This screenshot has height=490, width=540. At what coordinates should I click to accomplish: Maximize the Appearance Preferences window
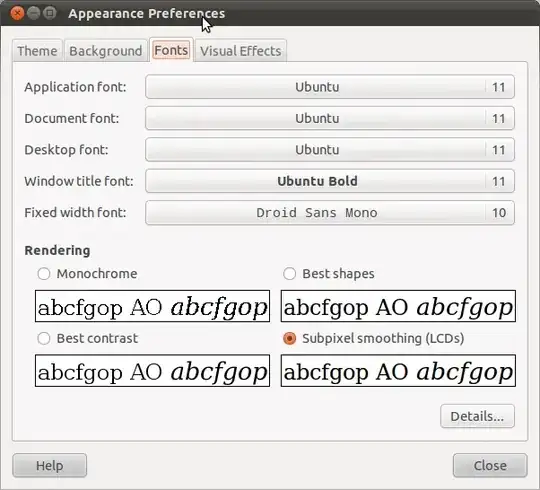(50, 13)
